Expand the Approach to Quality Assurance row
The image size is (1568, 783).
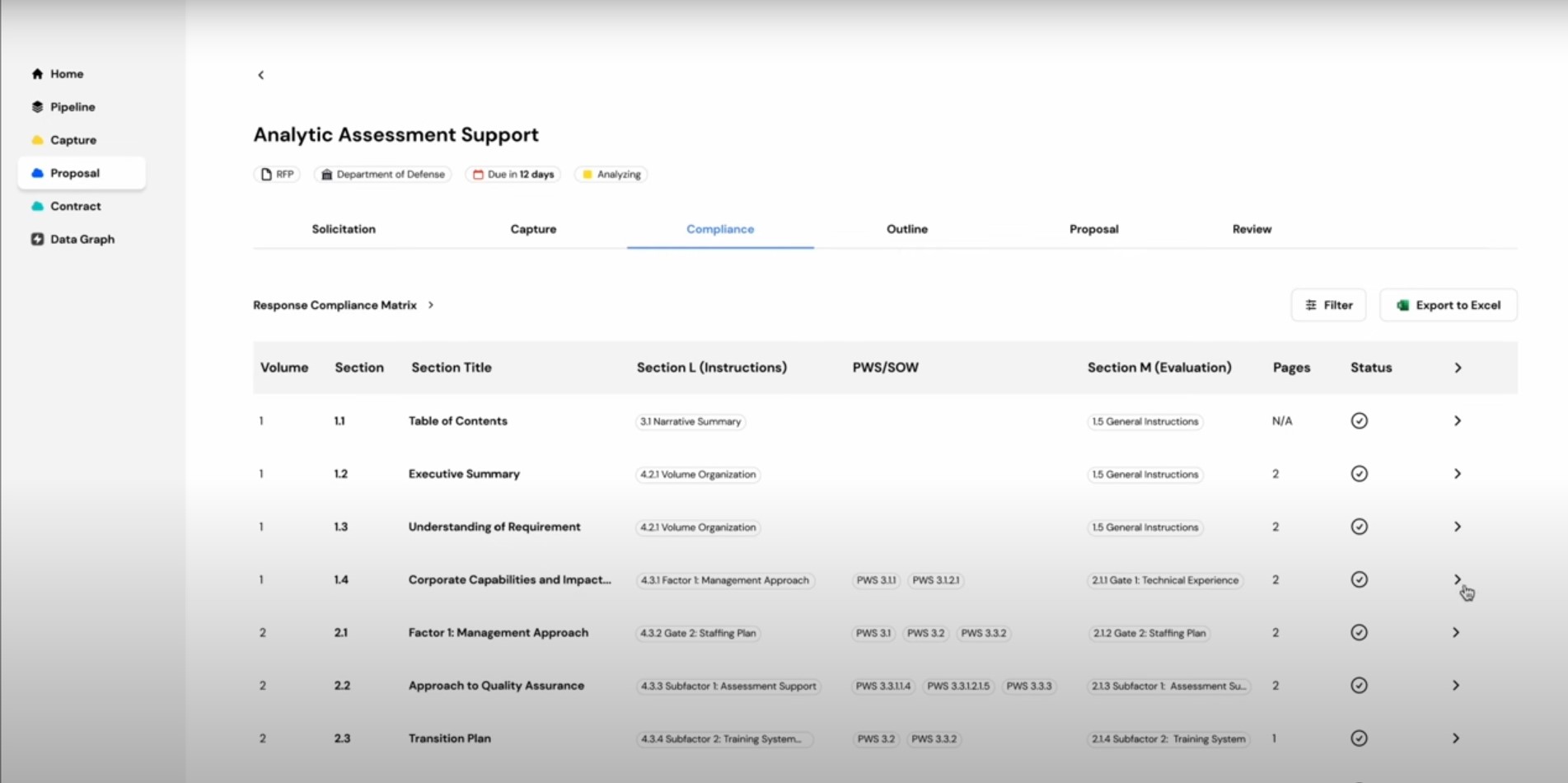pyautogui.click(x=1456, y=686)
